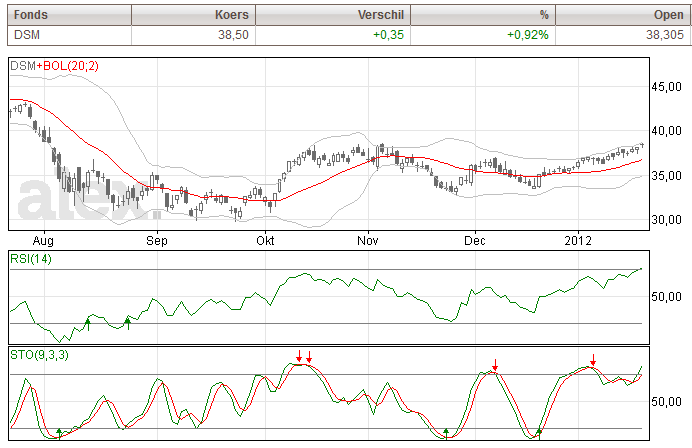Click the Sep axis label
The height and width of the screenshot is (448, 692).
(x=157, y=241)
